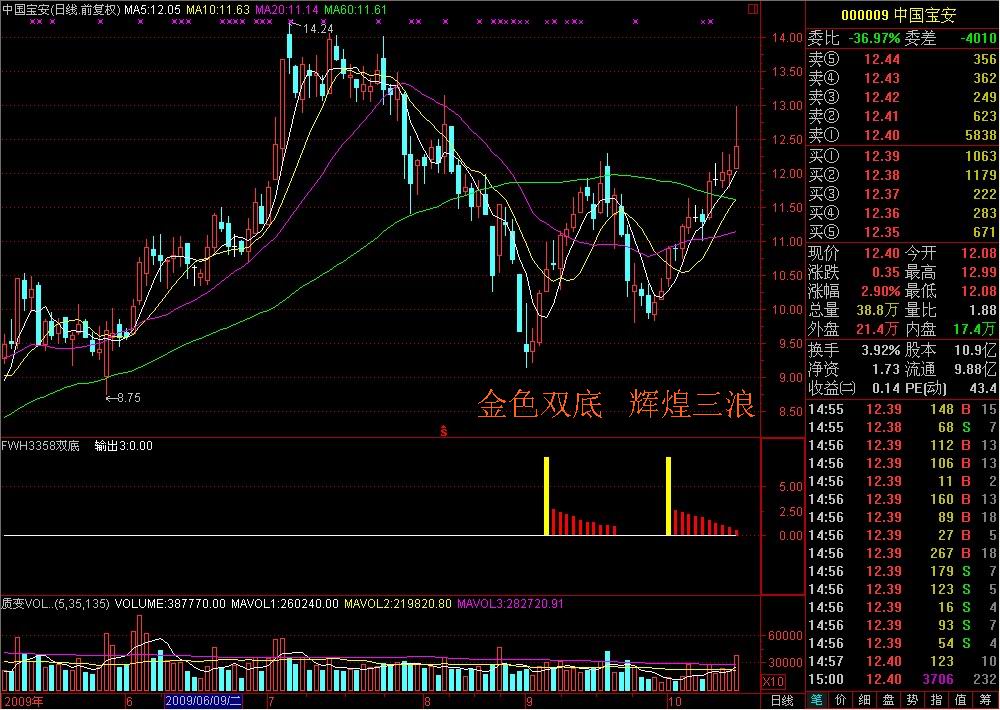1000x710 pixels.
Task: Switch to the 盘 tab
Action: pyautogui.click(x=889, y=700)
